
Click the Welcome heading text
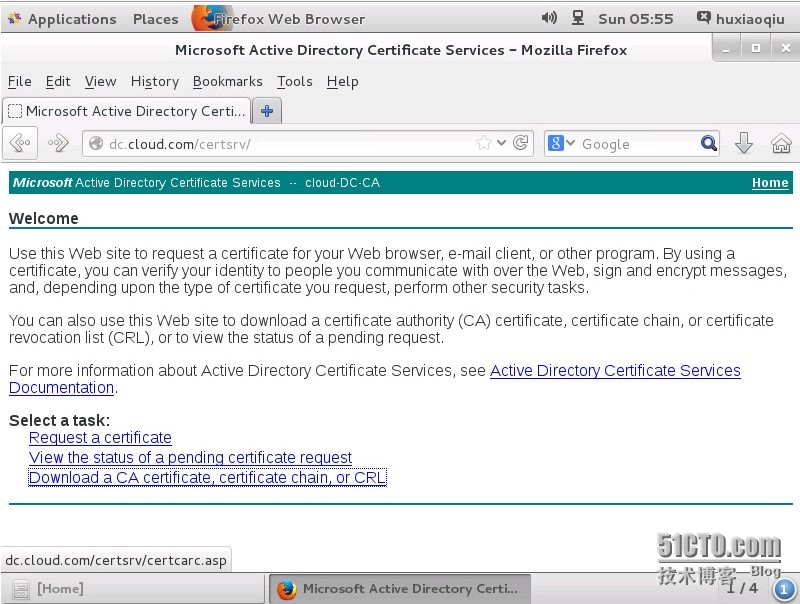coord(44,218)
